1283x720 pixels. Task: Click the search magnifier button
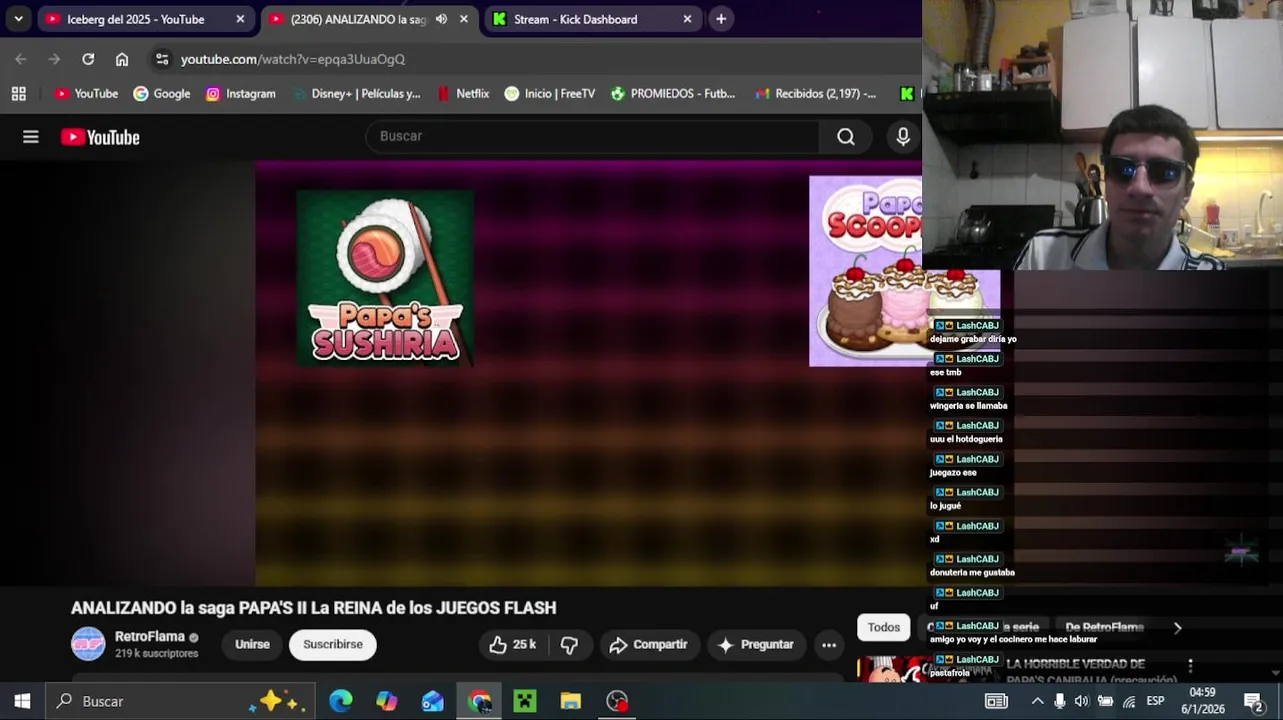846,137
